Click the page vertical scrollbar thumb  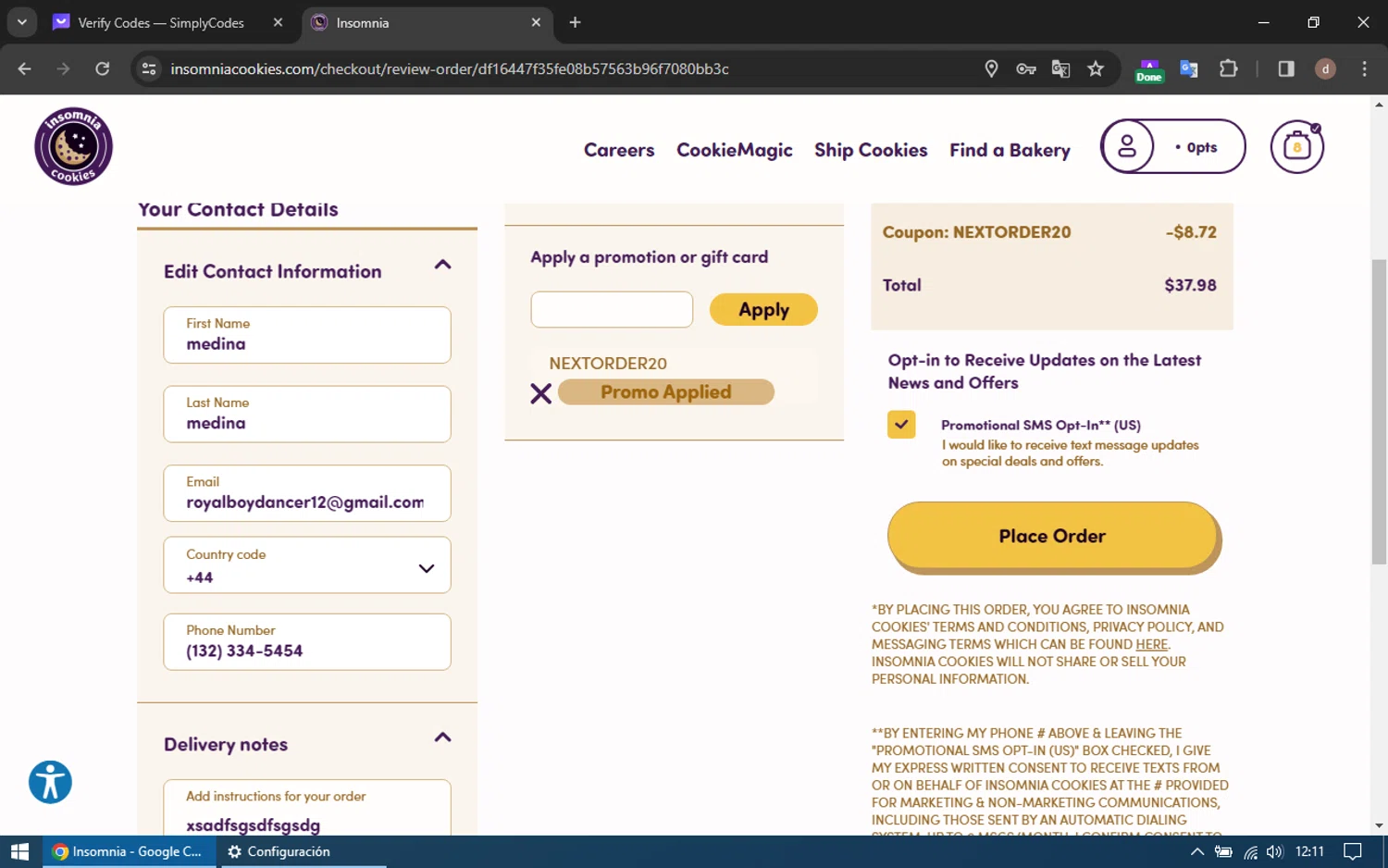[x=1379, y=411]
